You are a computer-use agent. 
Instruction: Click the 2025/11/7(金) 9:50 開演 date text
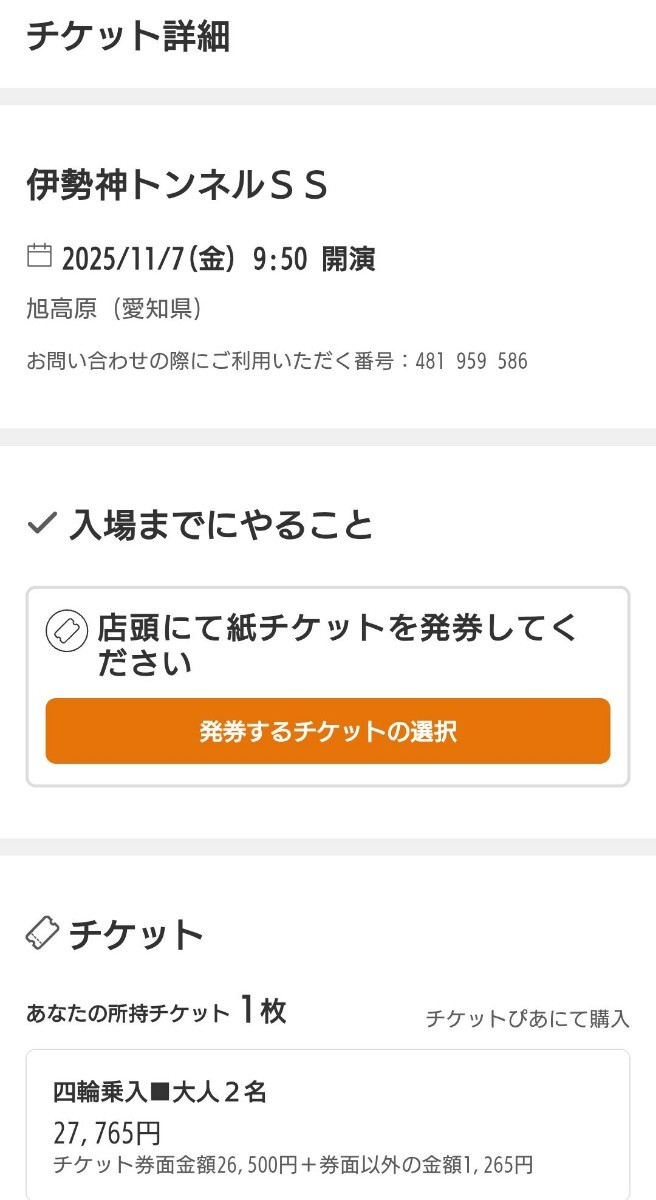(218, 259)
